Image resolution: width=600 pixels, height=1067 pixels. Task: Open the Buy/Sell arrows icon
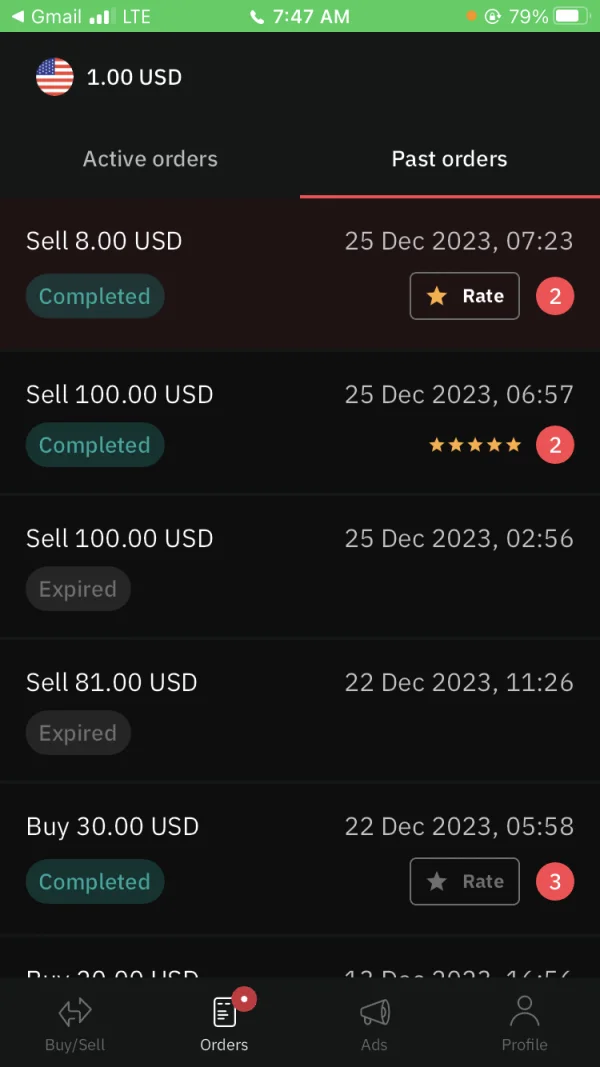(75, 1013)
